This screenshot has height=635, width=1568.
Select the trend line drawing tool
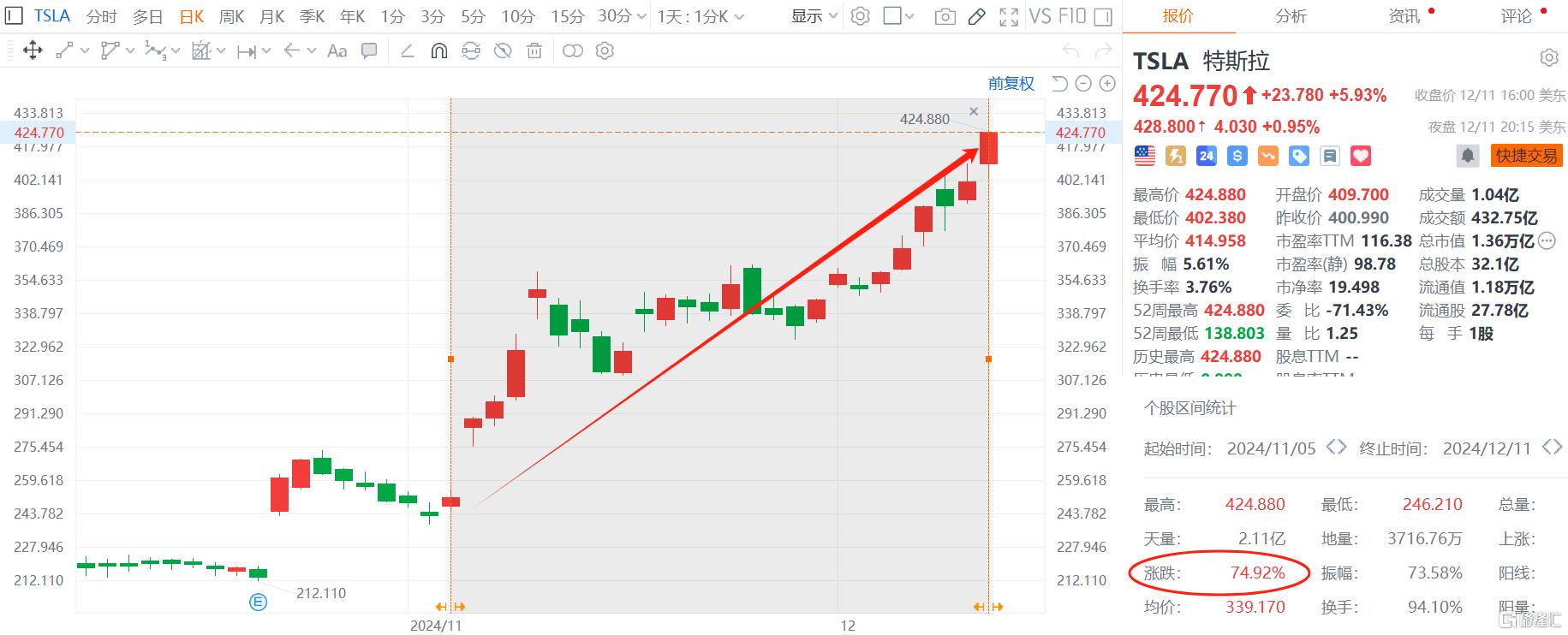[65, 50]
